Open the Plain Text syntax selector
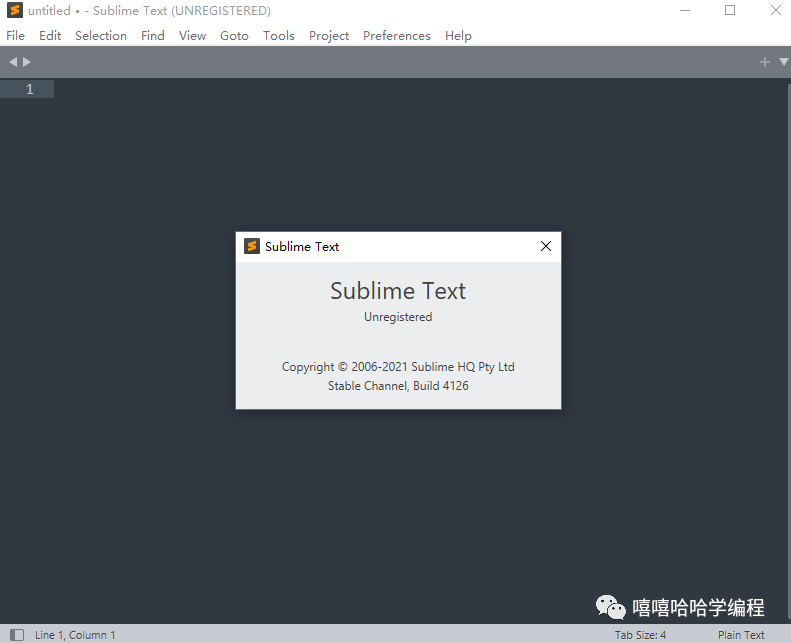The height and width of the screenshot is (643, 791). pos(741,635)
